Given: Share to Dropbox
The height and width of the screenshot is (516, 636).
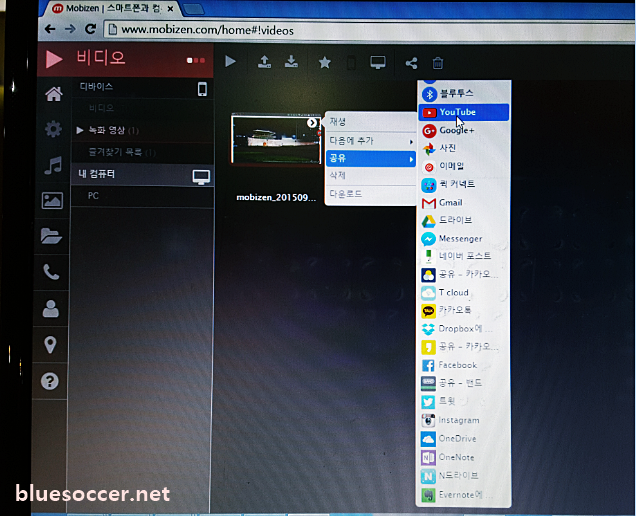Looking at the screenshot, I should (464, 329).
